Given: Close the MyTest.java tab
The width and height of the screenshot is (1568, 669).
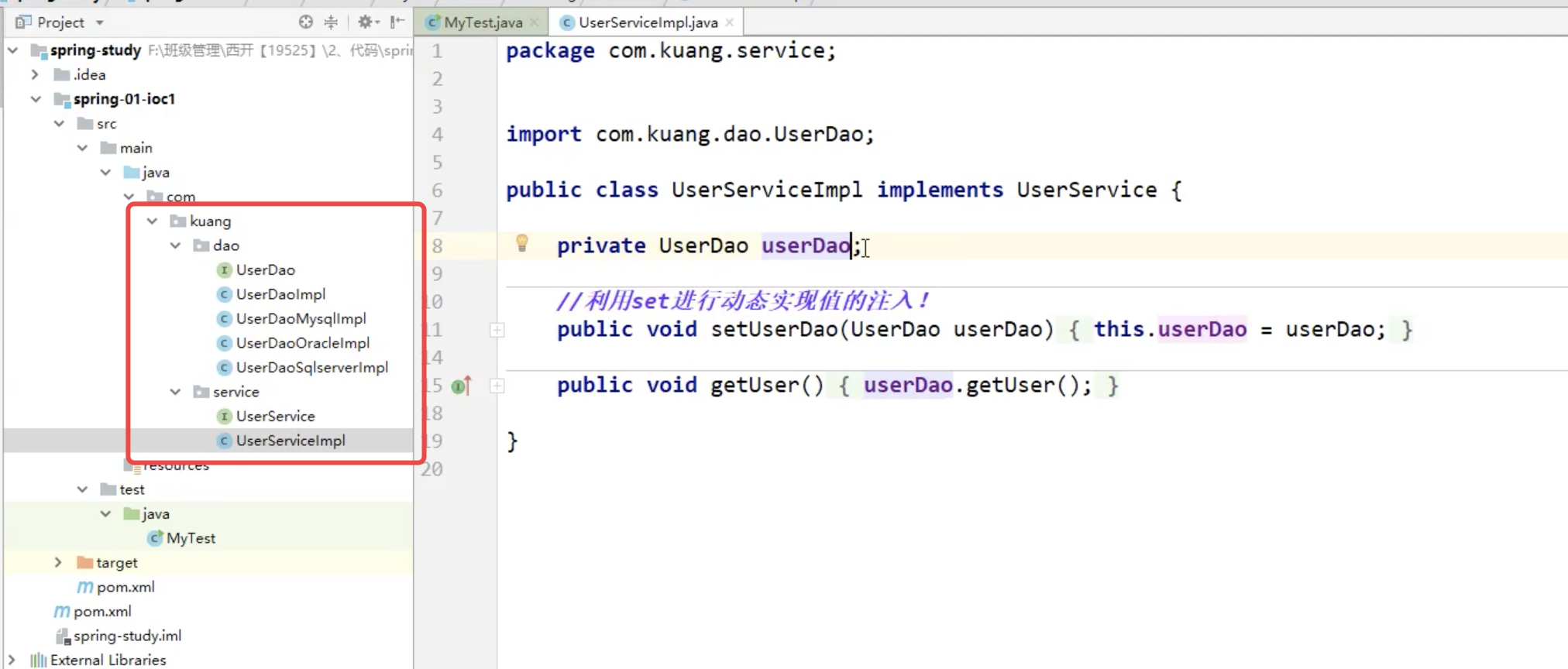Looking at the screenshot, I should point(534,22).
